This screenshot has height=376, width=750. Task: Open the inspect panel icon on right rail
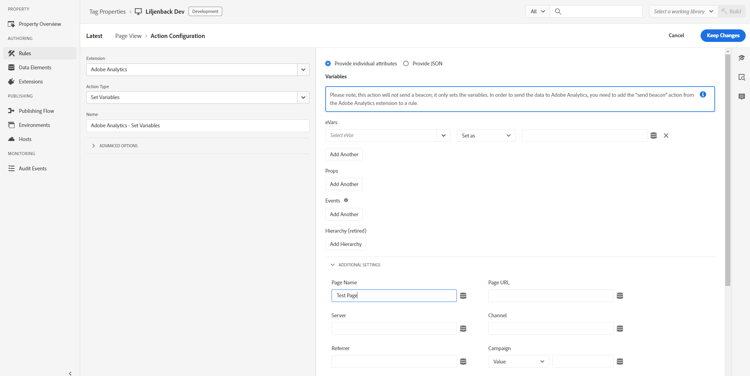pos(741,77)
